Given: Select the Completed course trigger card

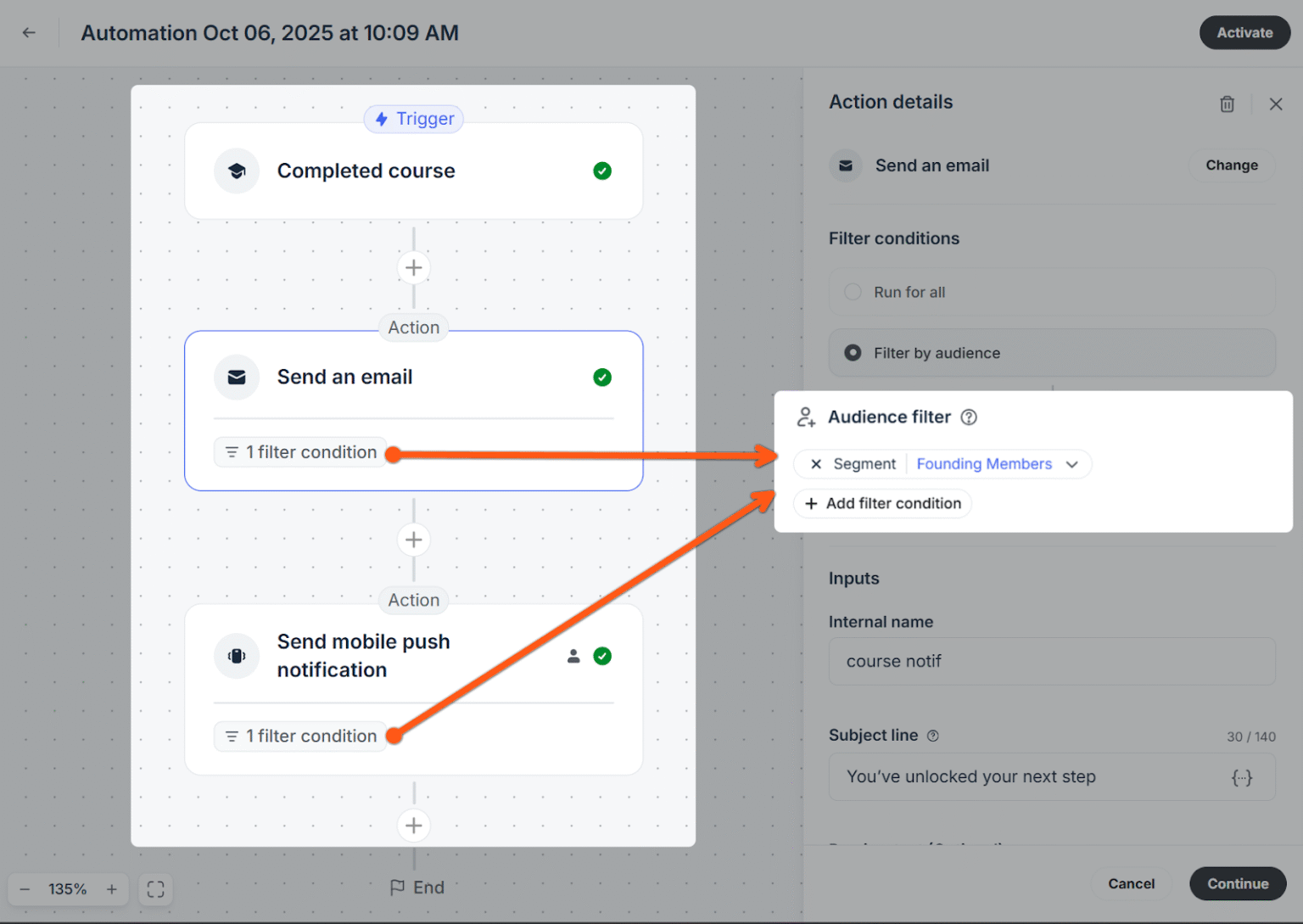Looking at the screenshot, I should (414, 171).
